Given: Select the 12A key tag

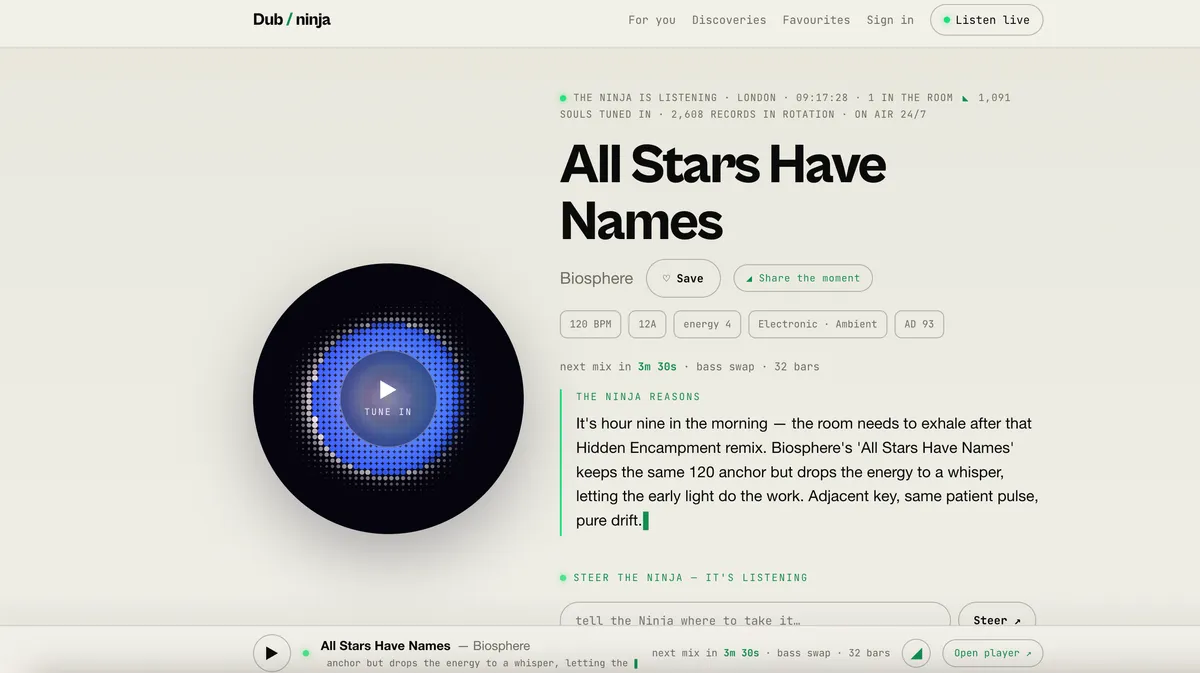Looking at the screenshot, I should click(647, 324).
